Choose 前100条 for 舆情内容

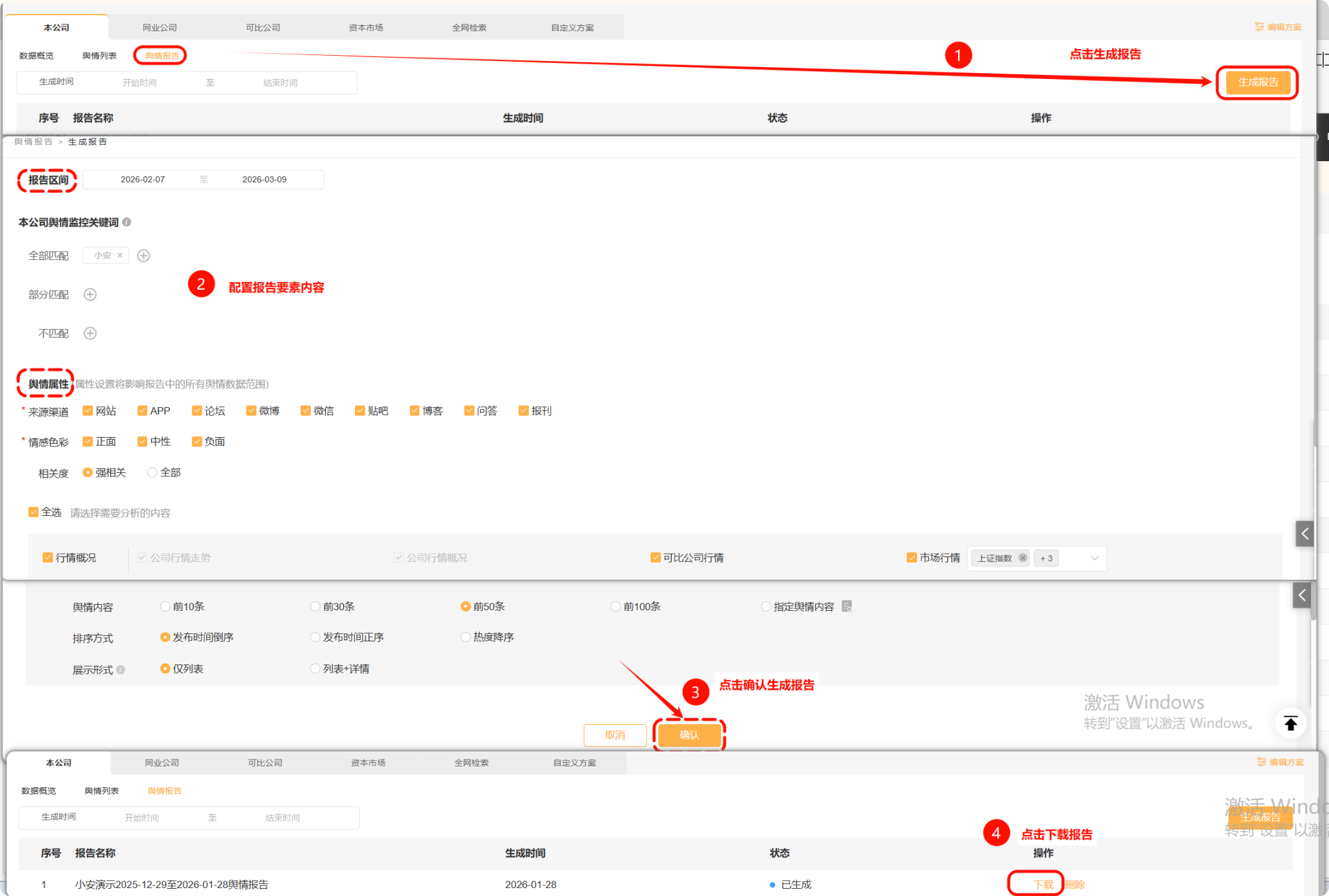coord(616,606)
